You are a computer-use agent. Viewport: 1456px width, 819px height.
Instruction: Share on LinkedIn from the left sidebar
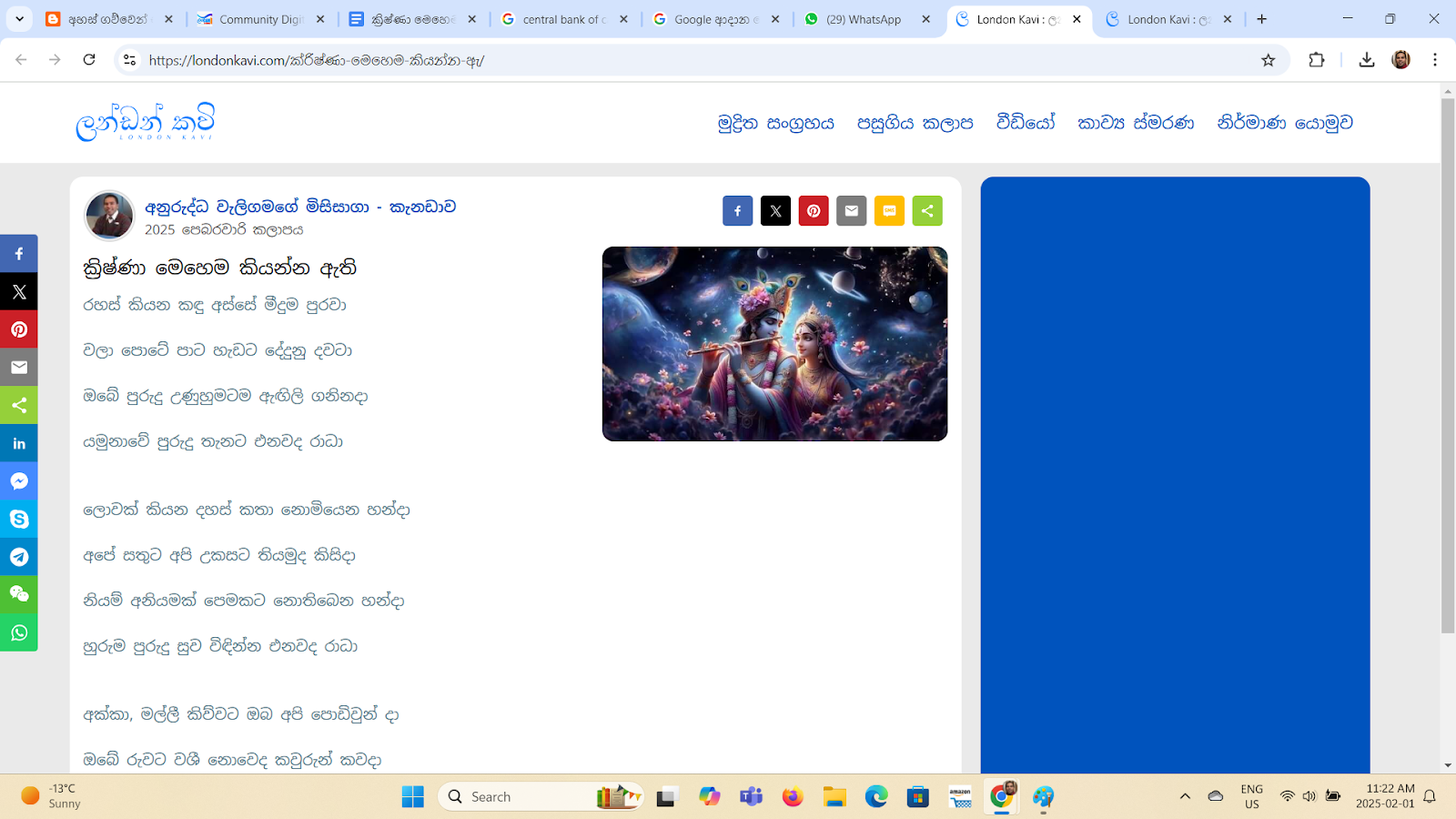coord(18,443)
